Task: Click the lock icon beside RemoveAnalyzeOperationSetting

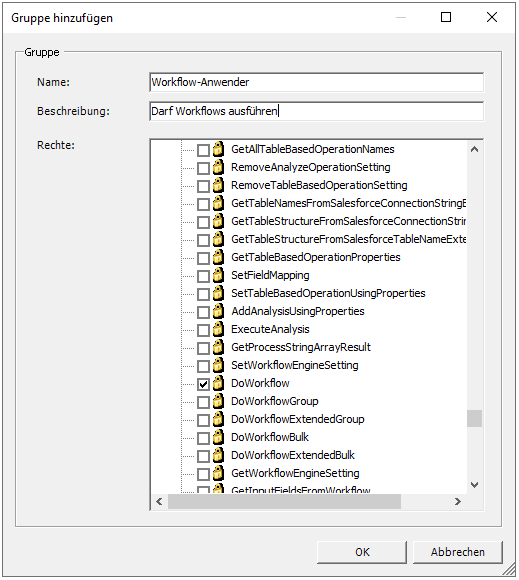Action: point(218,167)
